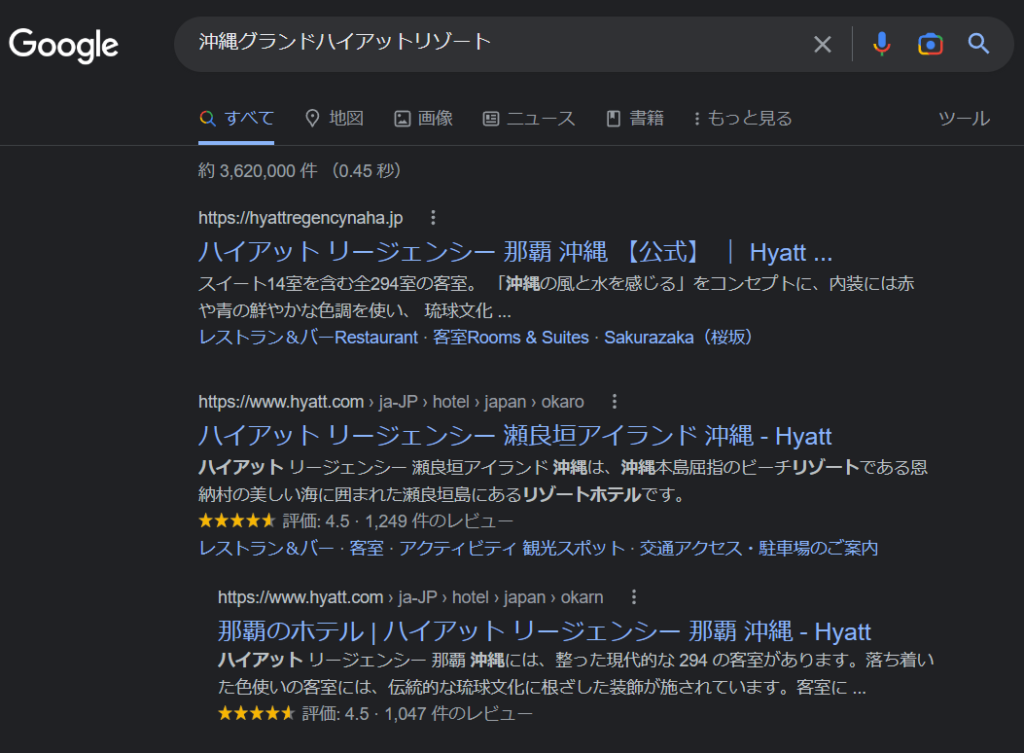The height and width of the screenshot is (753, 1024).
Task: Click the 約 3,620,000 件 result count
Action: pos(258,170)
